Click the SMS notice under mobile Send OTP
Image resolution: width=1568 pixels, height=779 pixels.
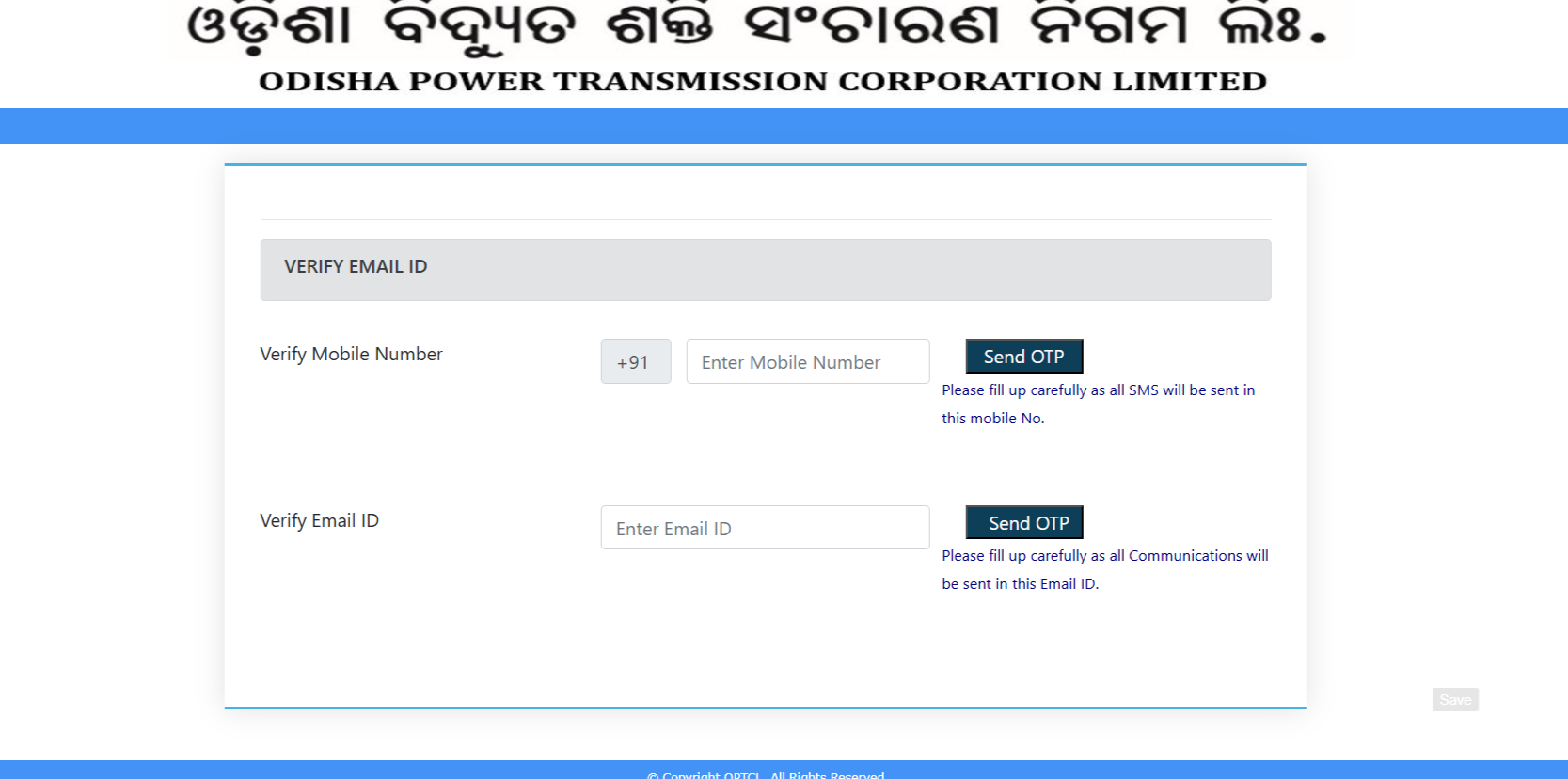pos(1097,404)
